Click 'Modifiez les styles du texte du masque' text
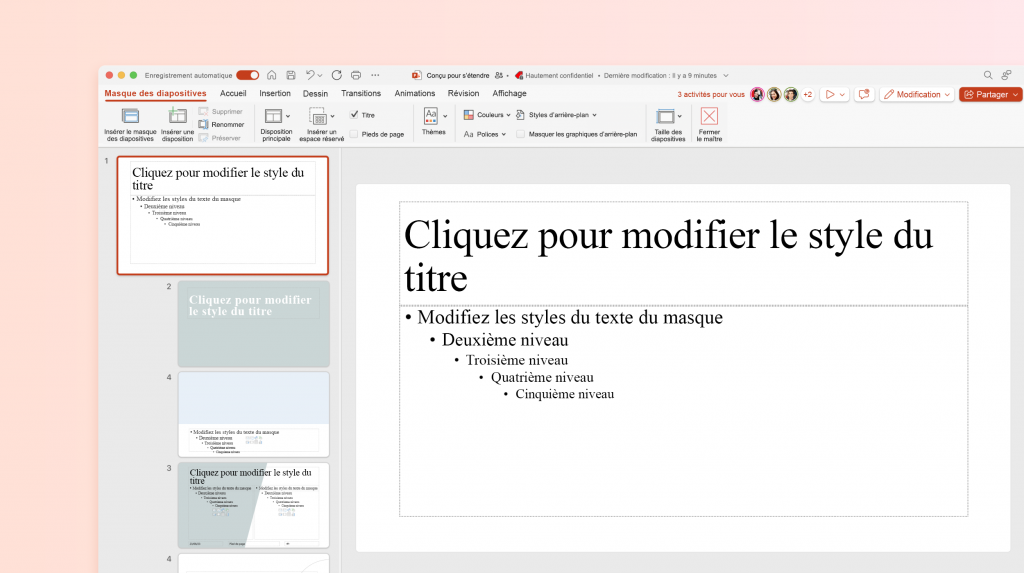This screenshot has height=573, width=1024. point(569,318)
